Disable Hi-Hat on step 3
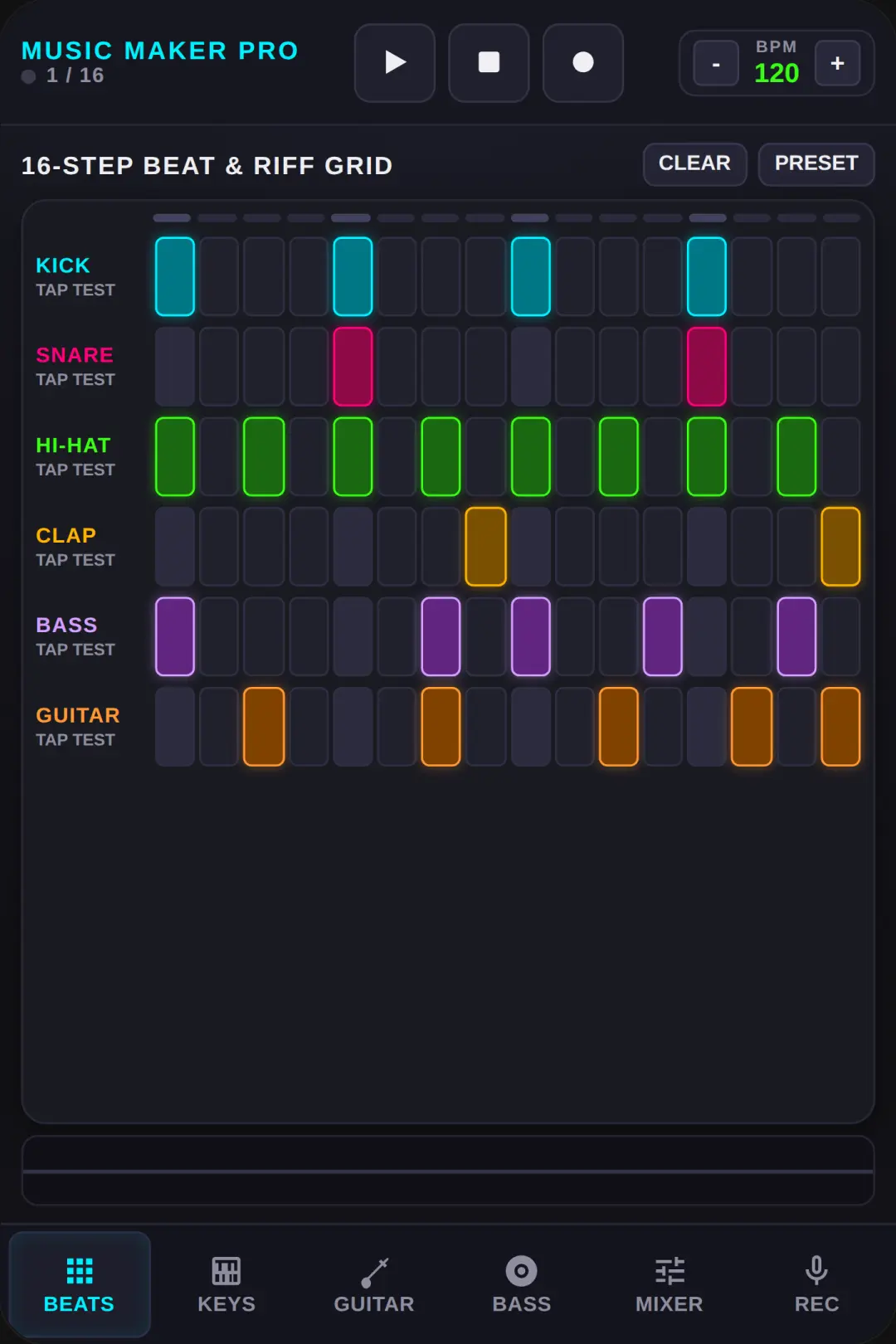 tap(264, 456)
